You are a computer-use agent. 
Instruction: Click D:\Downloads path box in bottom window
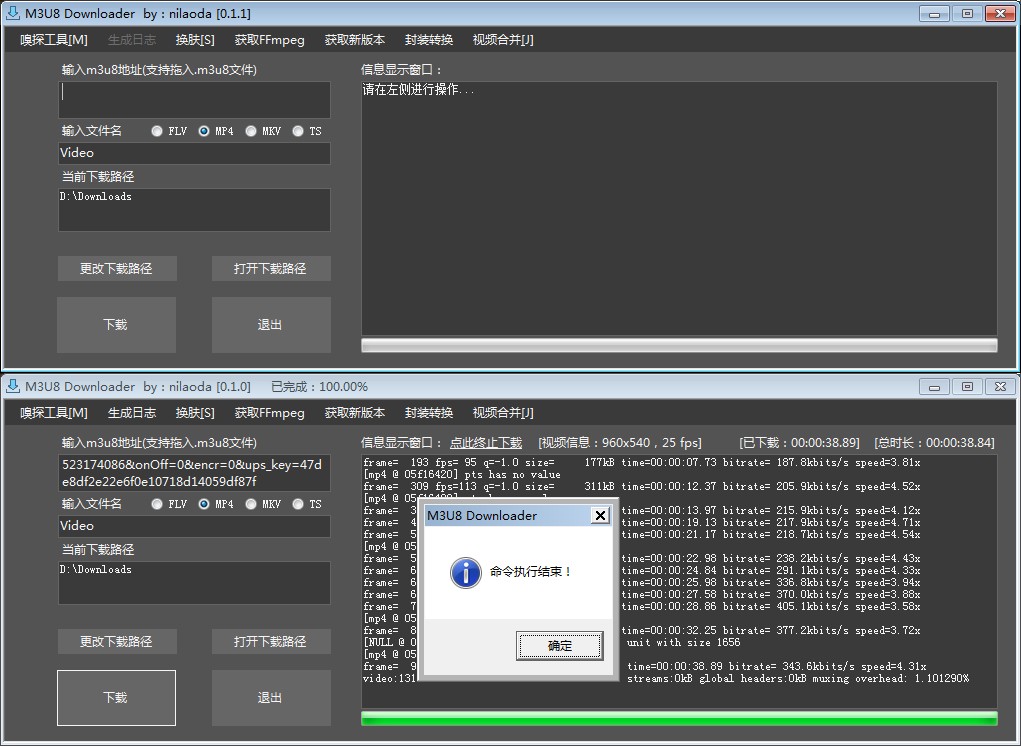click(194, 583)
